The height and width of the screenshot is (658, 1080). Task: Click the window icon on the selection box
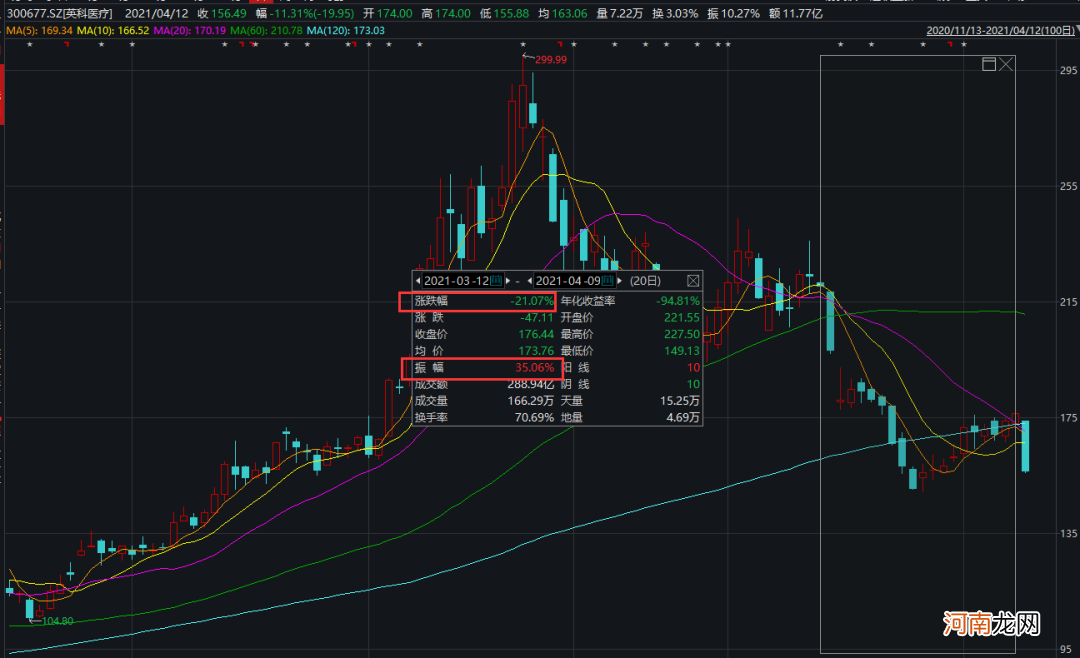click(x=989, y=64)
